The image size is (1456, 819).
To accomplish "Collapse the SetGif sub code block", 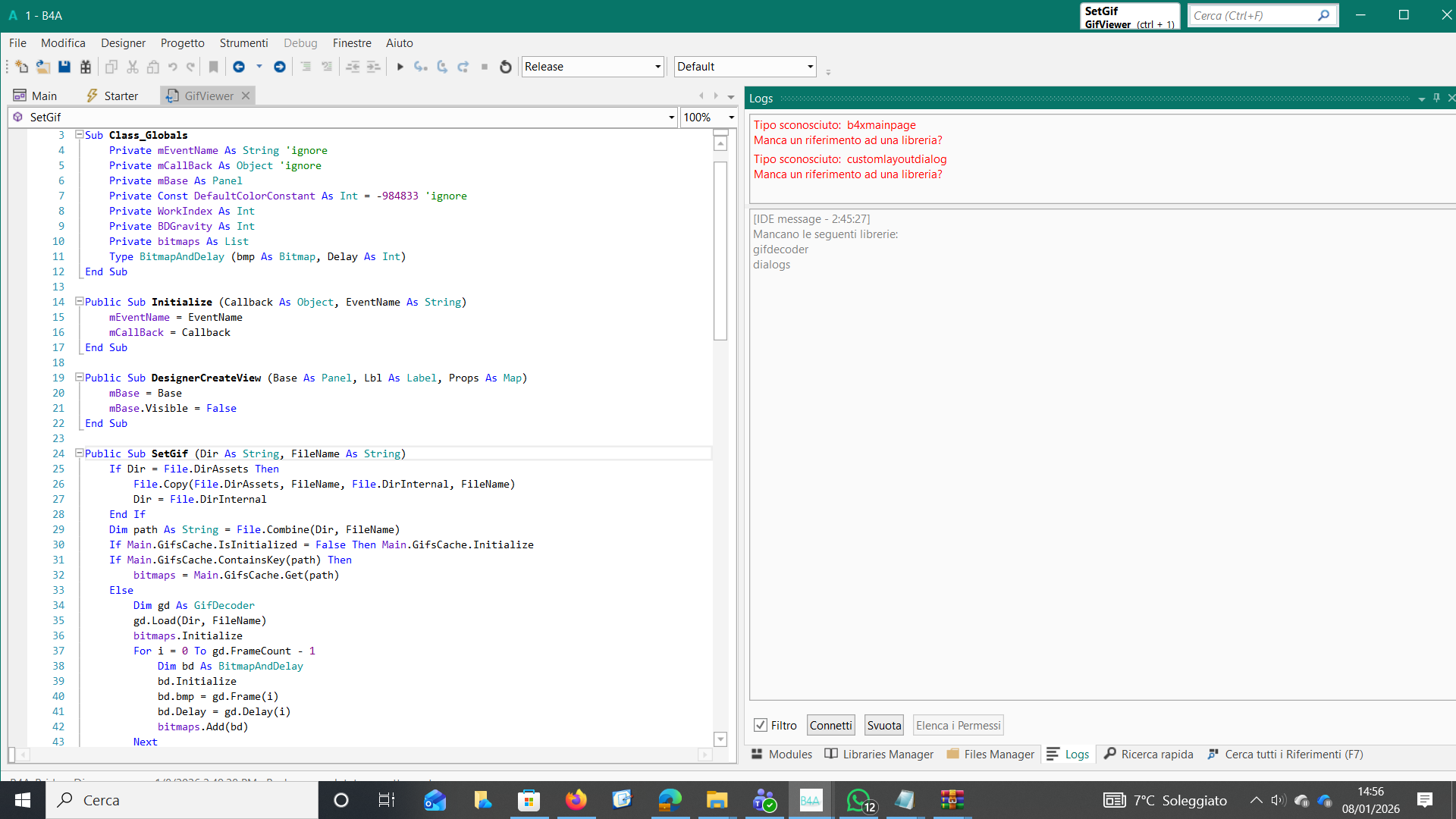I will pos(79,453).
